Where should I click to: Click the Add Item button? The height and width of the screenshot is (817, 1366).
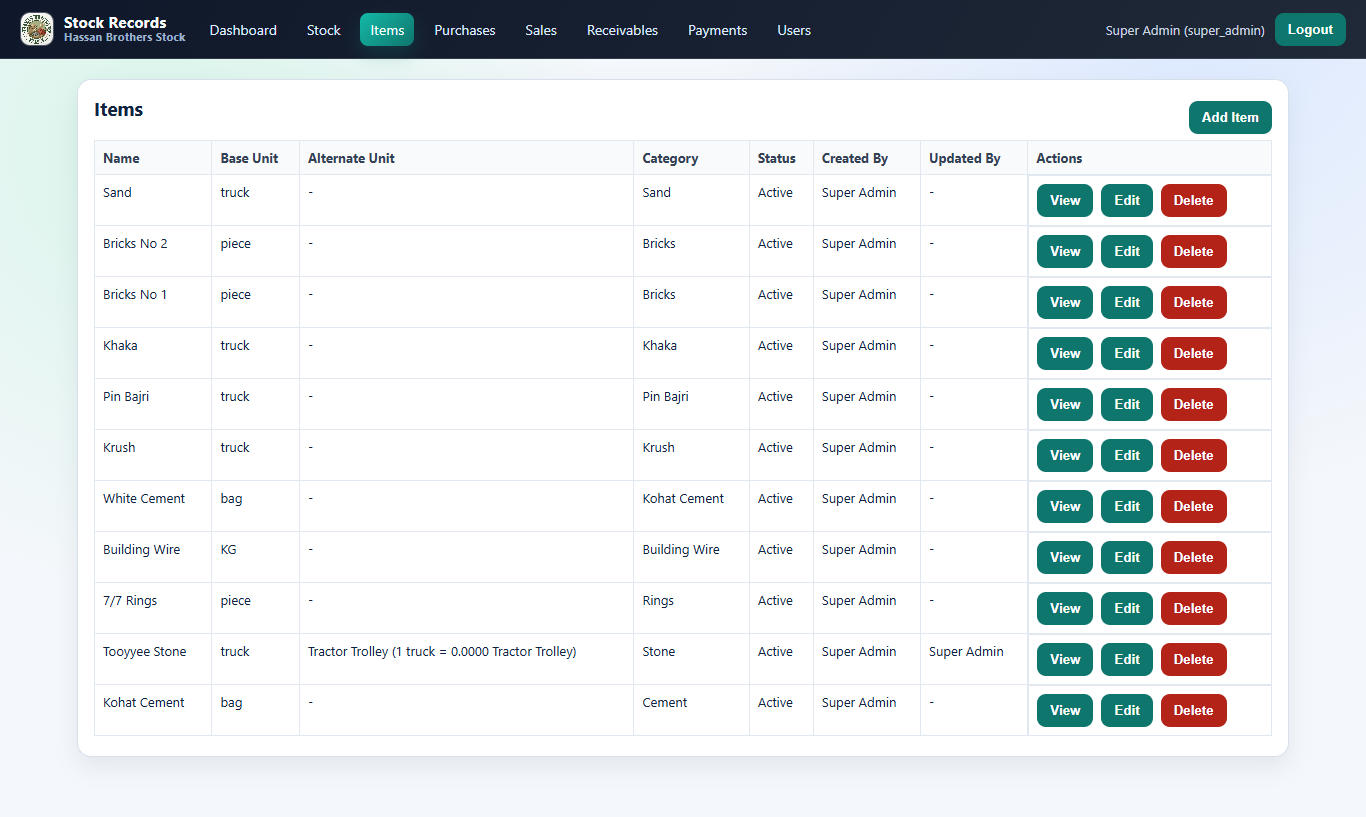(x=1230, y=117)
